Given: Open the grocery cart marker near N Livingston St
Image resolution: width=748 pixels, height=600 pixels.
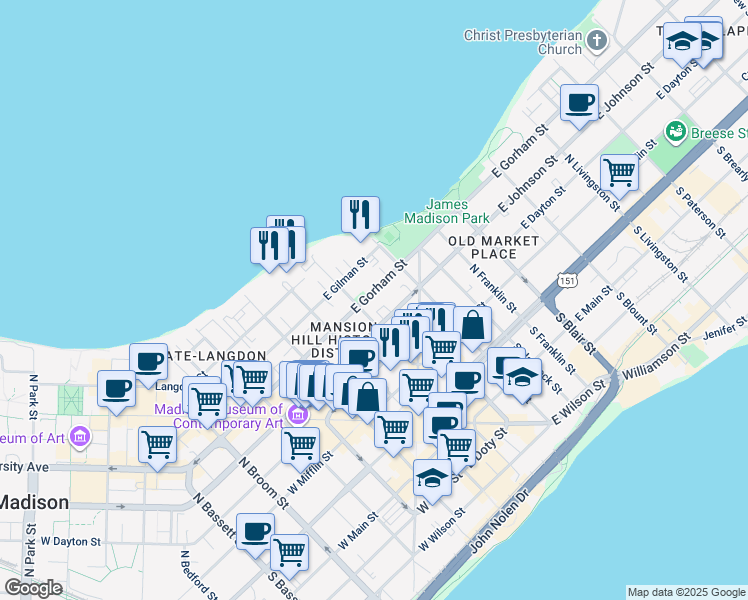Looking at the screenshot, I should 620,172.
